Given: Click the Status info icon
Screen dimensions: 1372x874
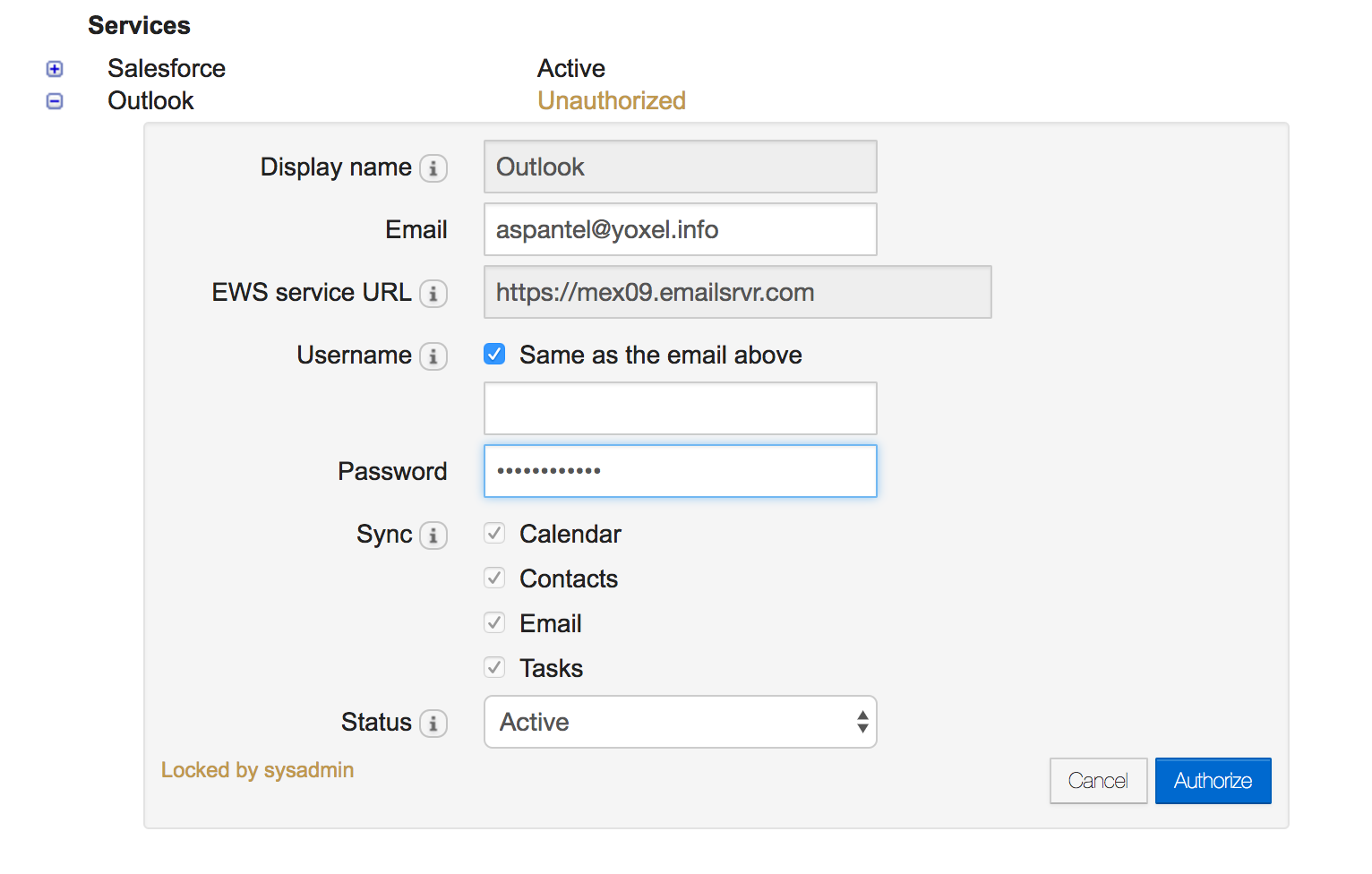Looking at the screenshot, I should click(433, 724).
